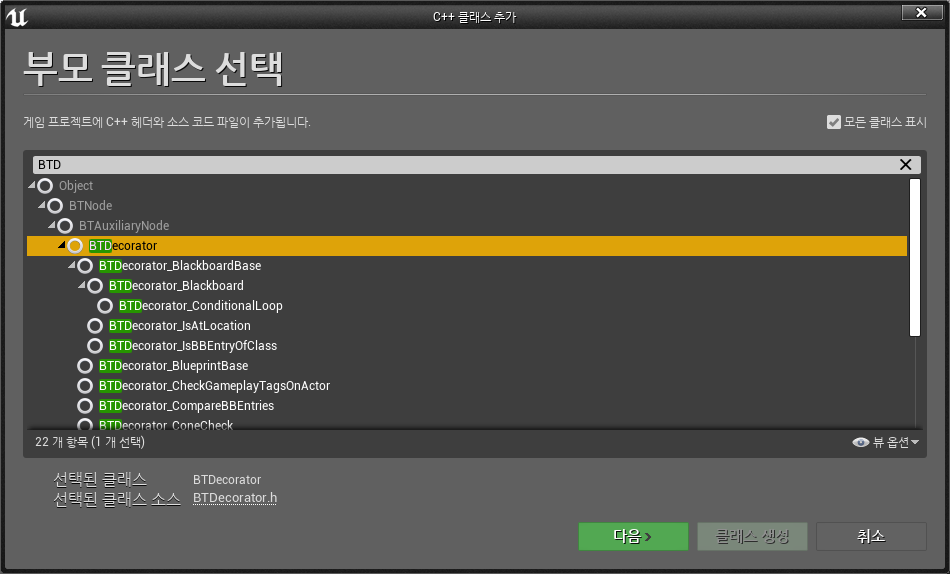Click the Unreal Engine logo icon
The height and width of the screenshot is (574, 950).
pos(17,17)
